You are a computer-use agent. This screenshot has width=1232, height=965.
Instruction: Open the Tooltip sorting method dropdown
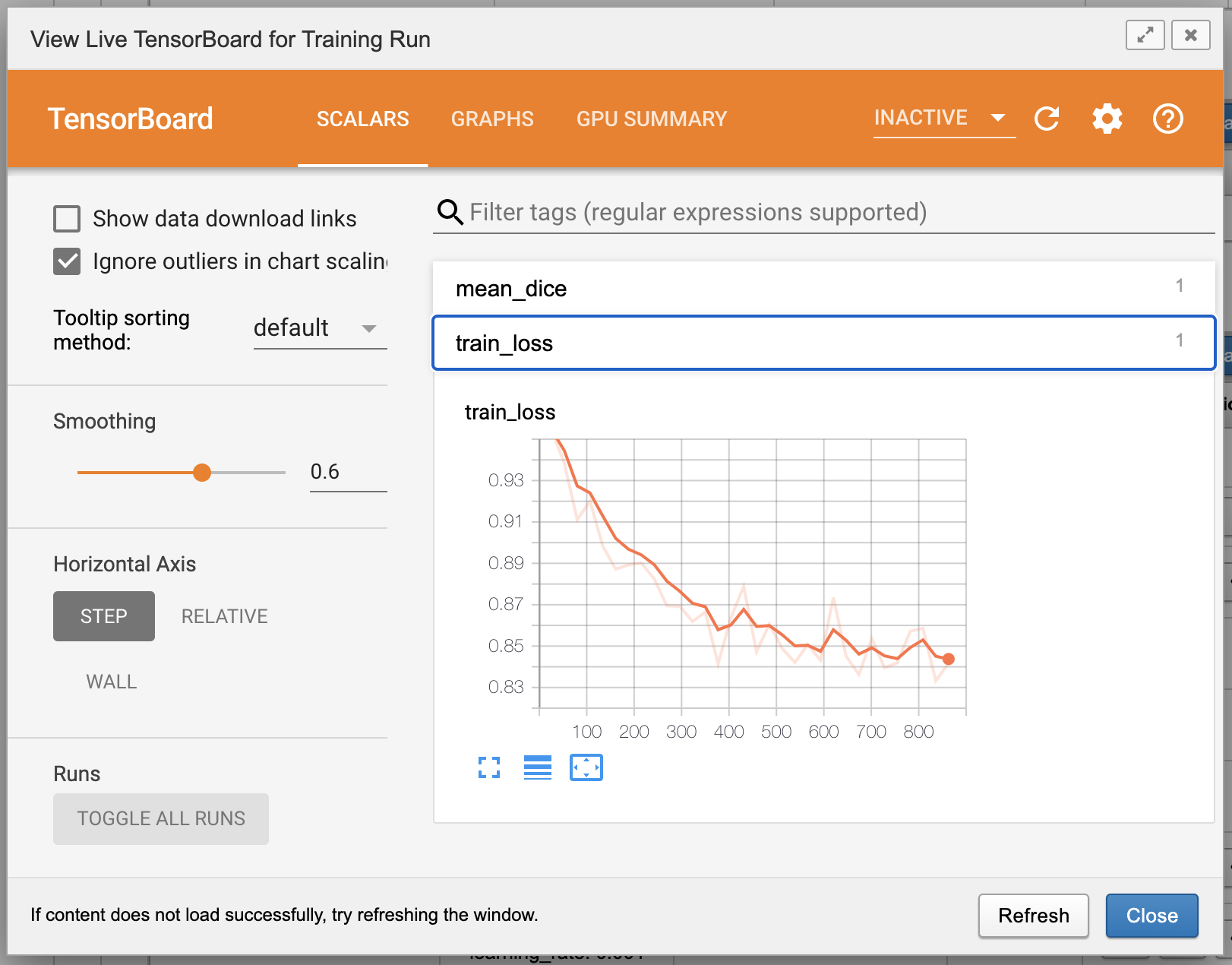(x=319, y=328)
